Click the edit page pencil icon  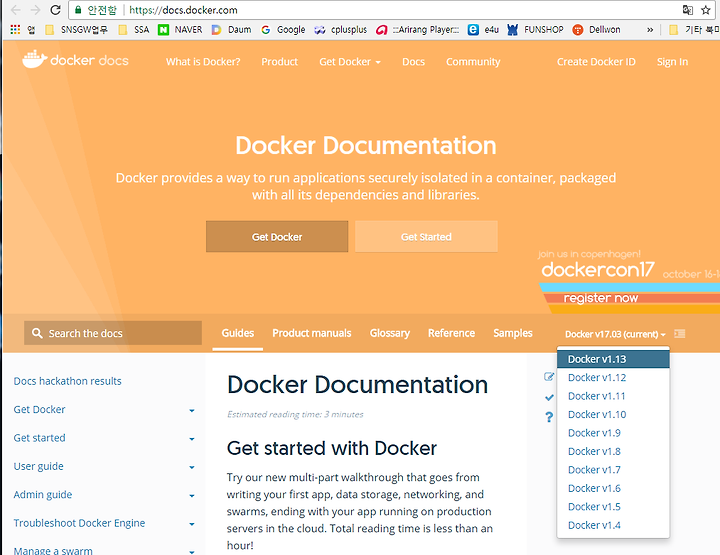click(549, 377)
